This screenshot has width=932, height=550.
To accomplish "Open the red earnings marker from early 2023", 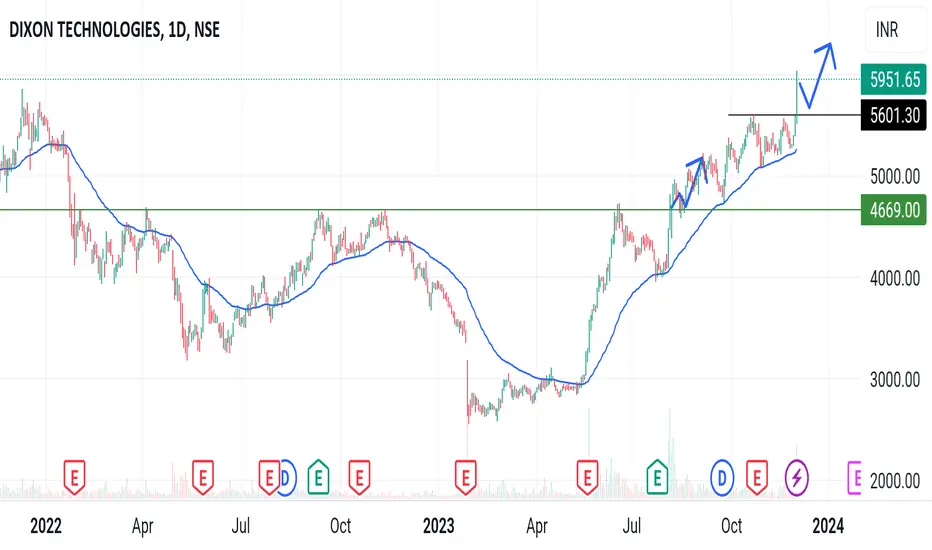I will click(465, 477).
